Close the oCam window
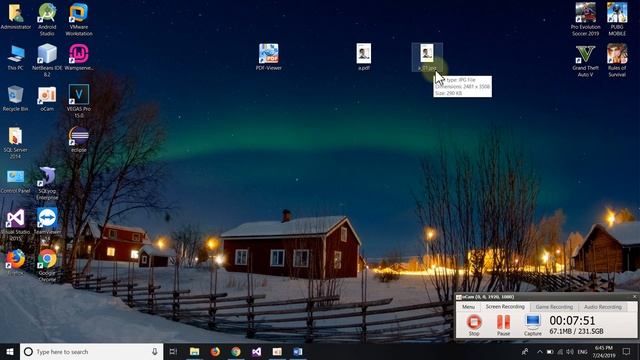 [634, 297]
